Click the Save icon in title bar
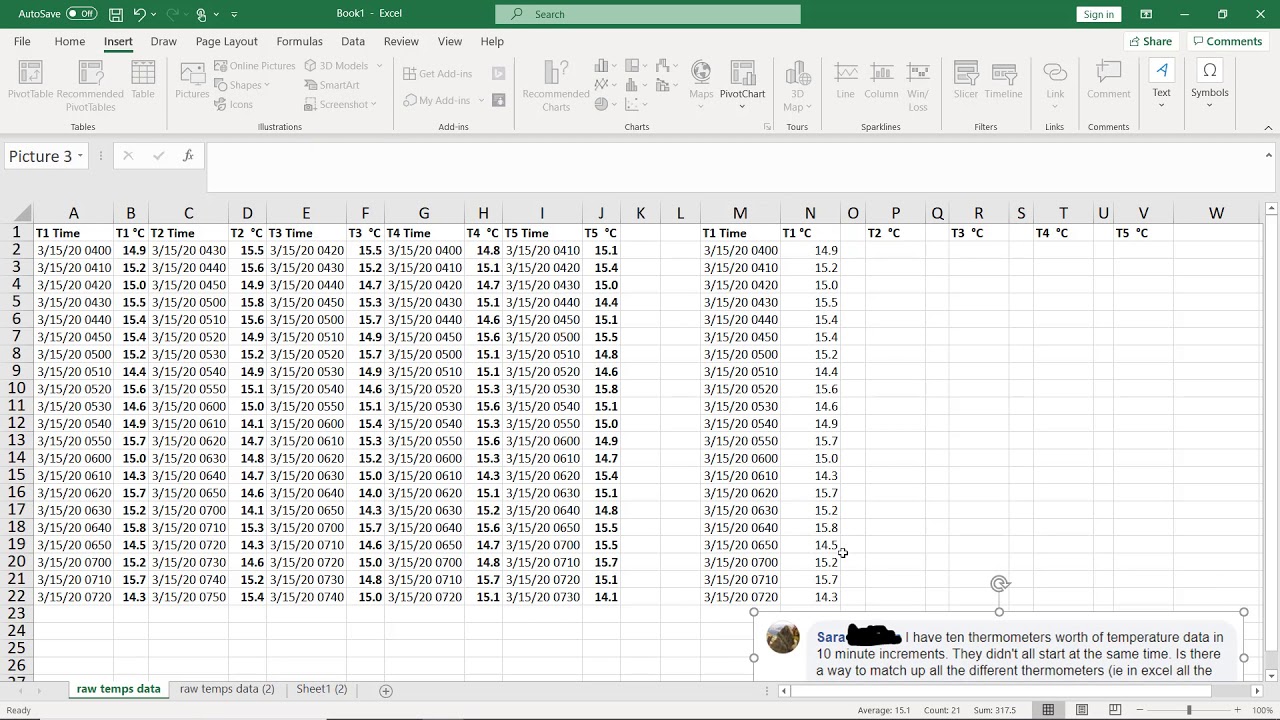This screenshot has width=1280, height=720. click(116, 14)
